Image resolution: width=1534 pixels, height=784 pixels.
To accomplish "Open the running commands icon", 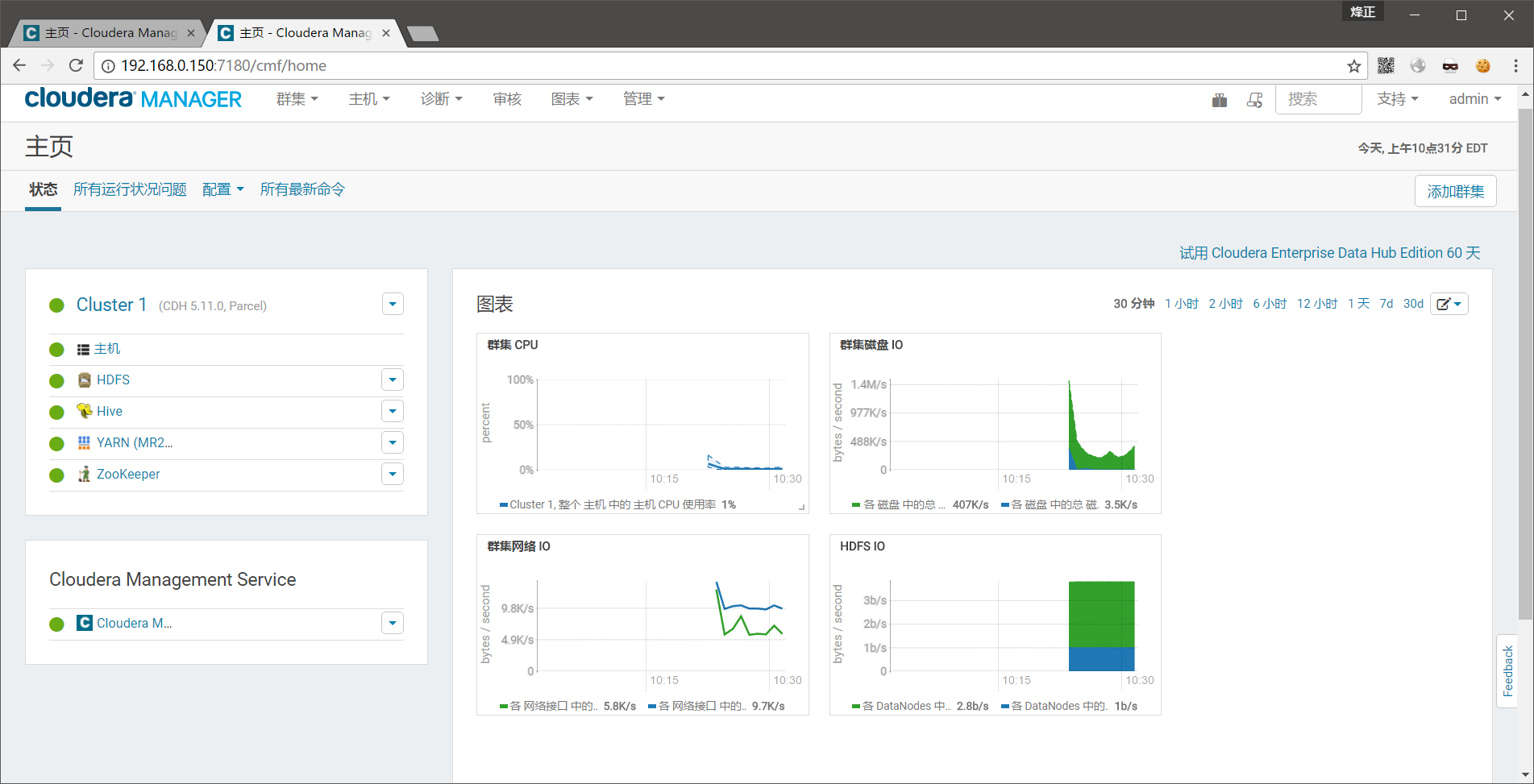I will tap(1254, 100).
